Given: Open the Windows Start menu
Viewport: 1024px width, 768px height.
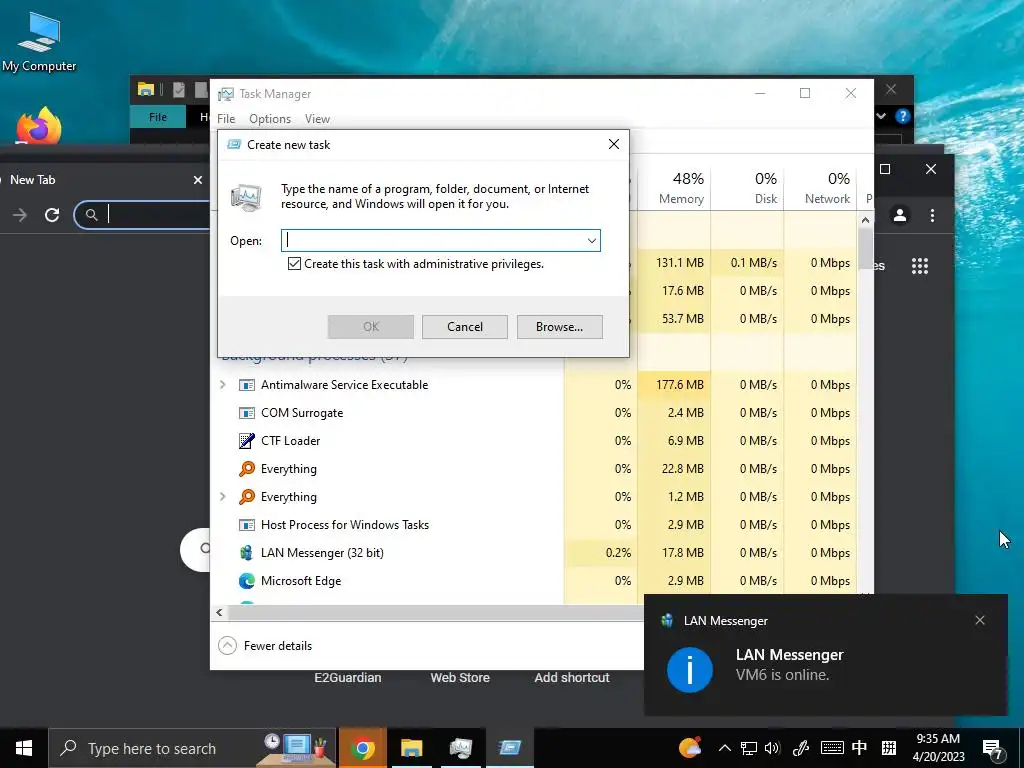Looking at the screenshot, I should 24,748.
